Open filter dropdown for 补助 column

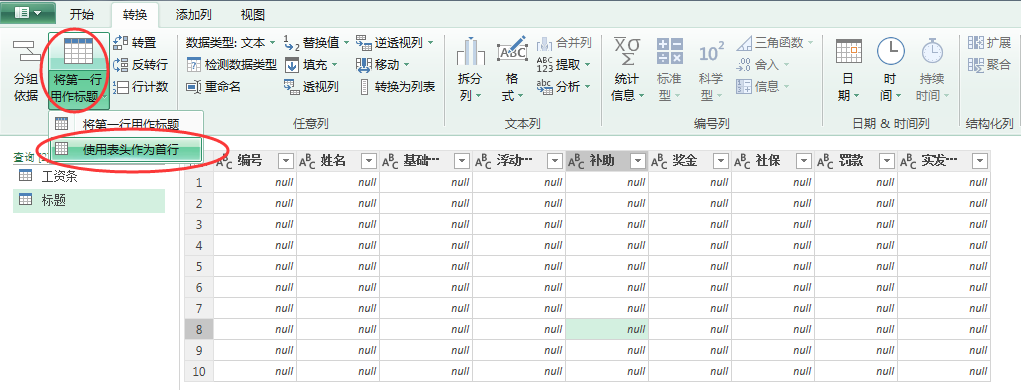638,161
